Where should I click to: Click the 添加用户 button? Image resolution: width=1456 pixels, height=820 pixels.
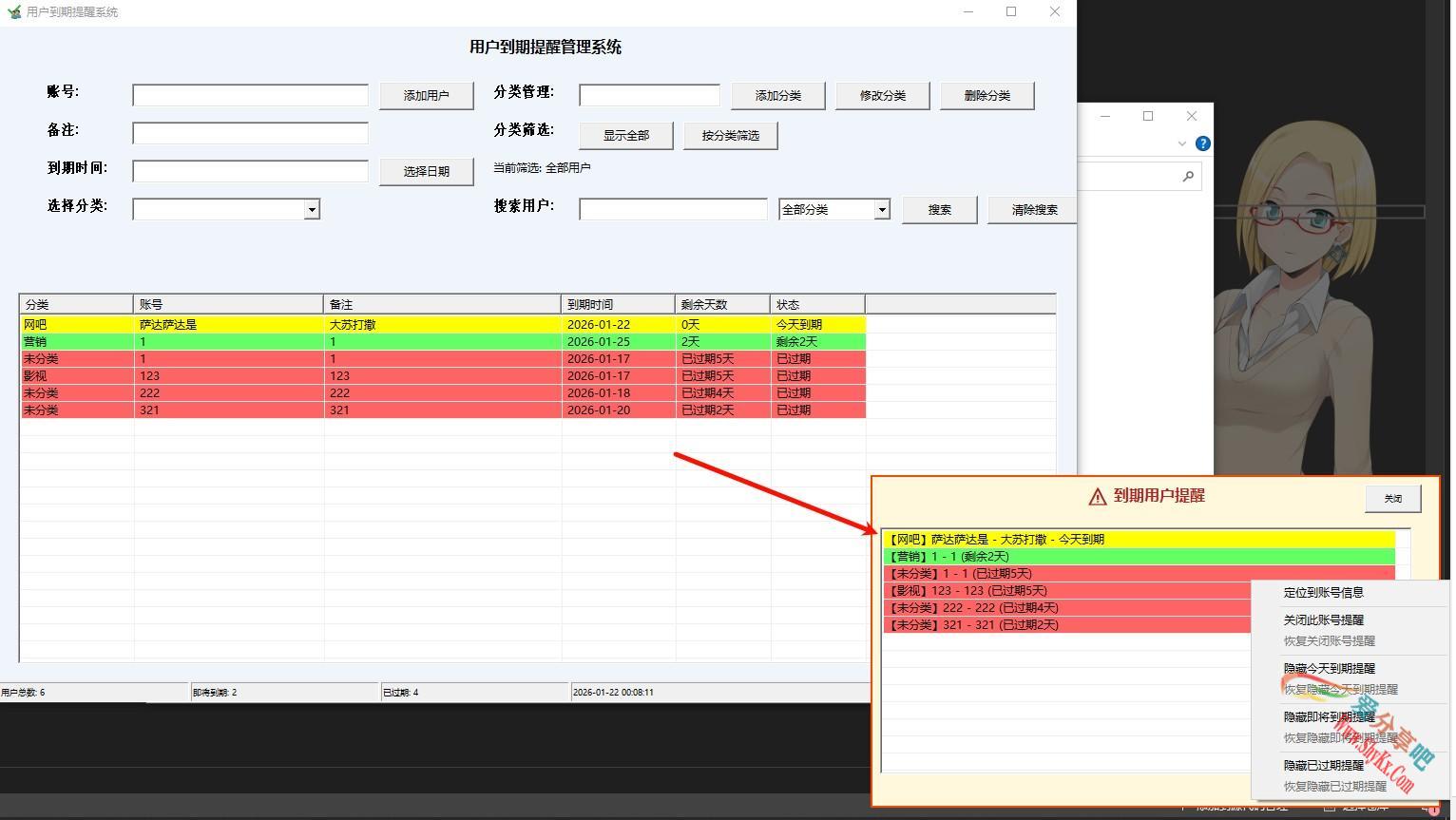[426, 95]
